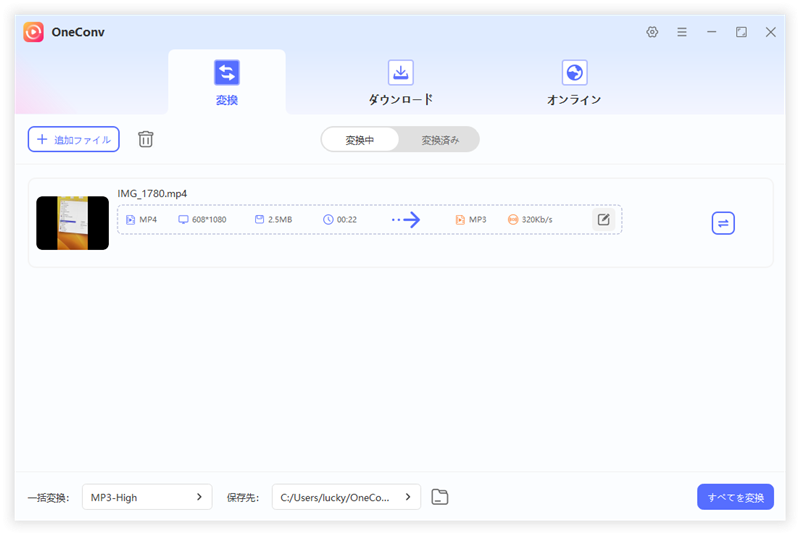This screenshot has width=800, height=535.
Task: Open the output folder icon
Action: click(x=440, y=497)
